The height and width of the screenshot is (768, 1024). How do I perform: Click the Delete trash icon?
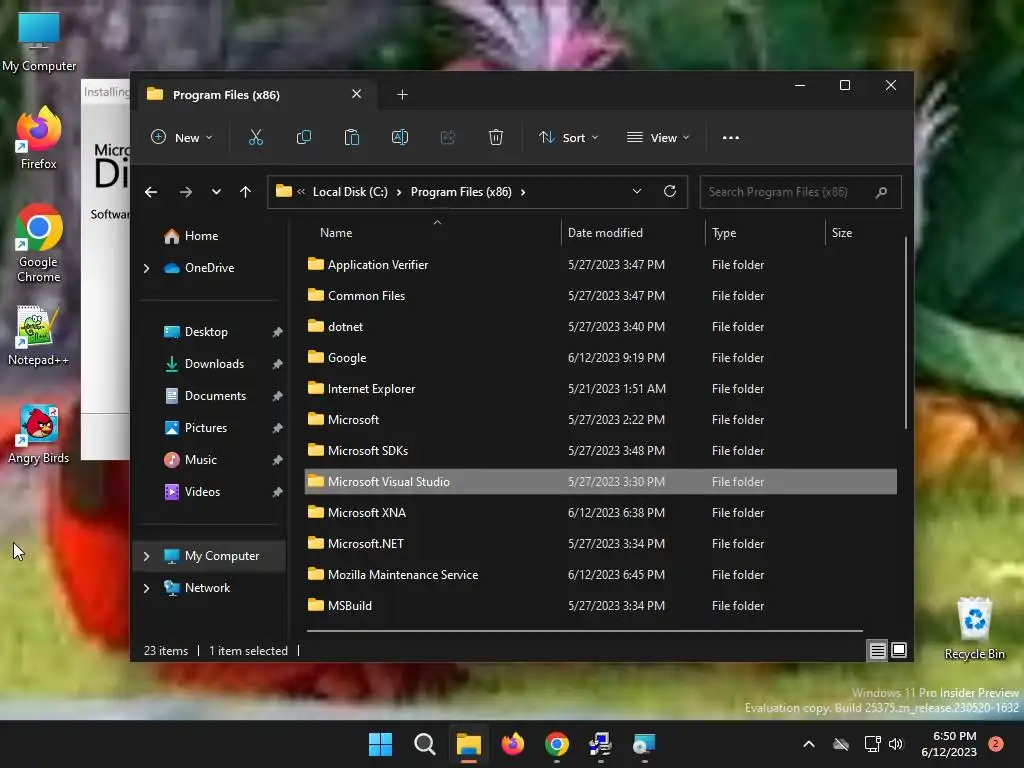(496, 137)
